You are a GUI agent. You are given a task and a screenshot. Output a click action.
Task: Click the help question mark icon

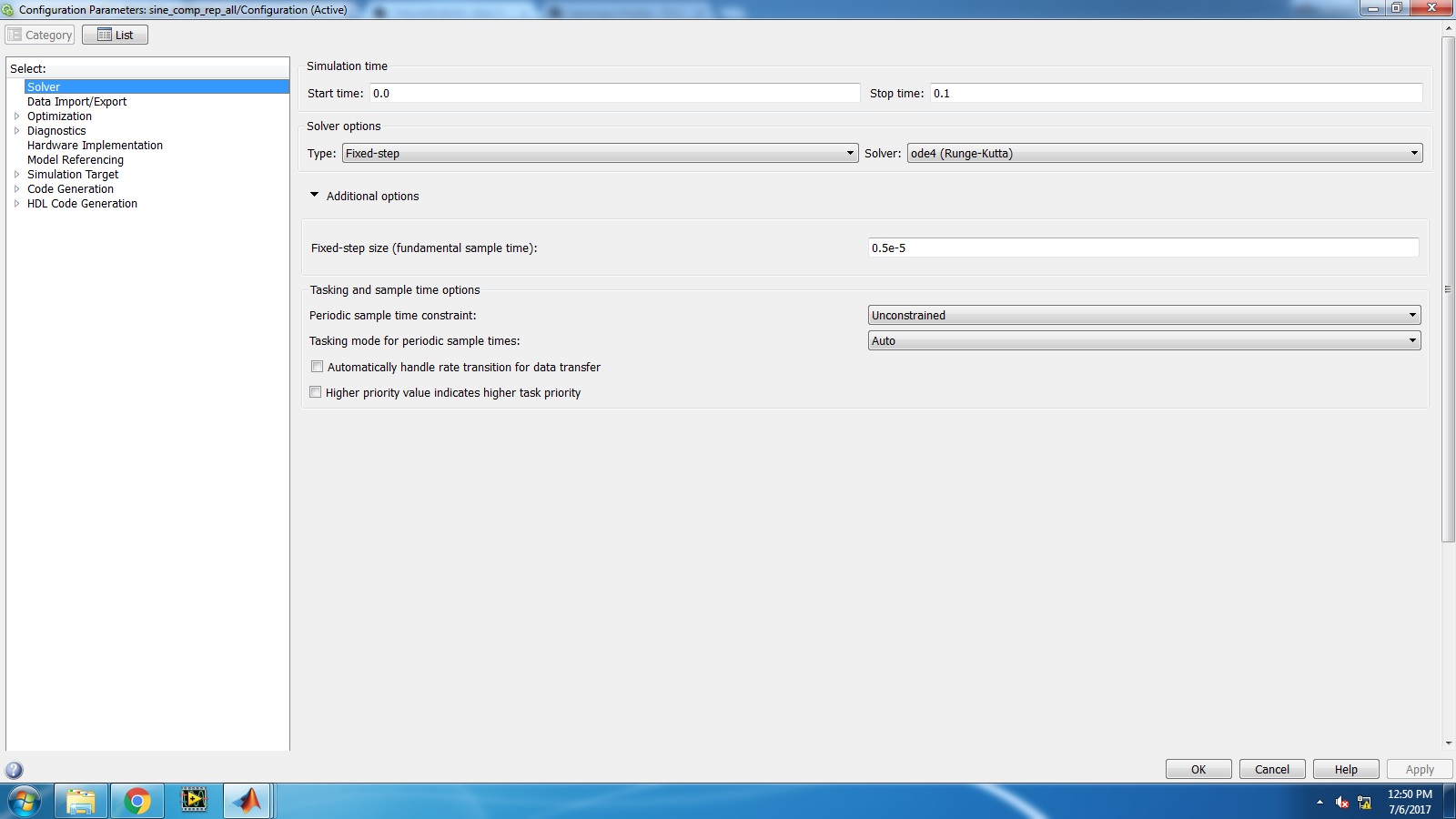(x=14, y=770)
